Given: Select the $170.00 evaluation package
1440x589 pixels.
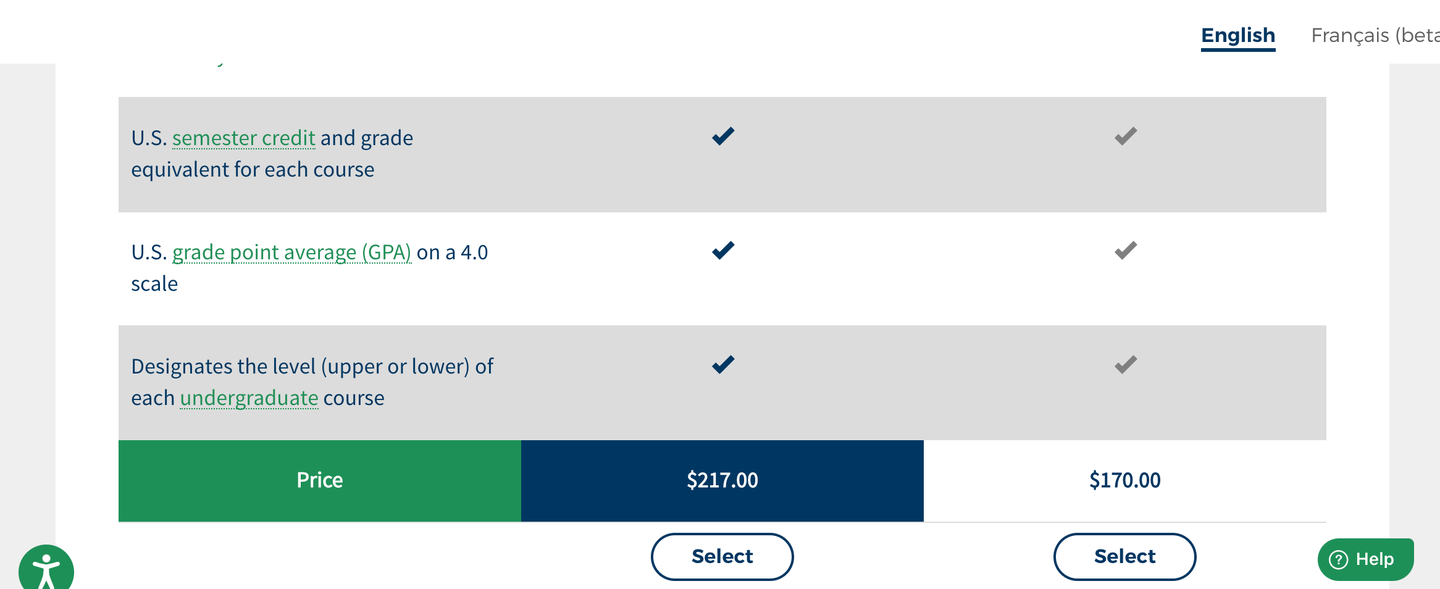Looking at the screenshot, I should [x=1124, y=557].
